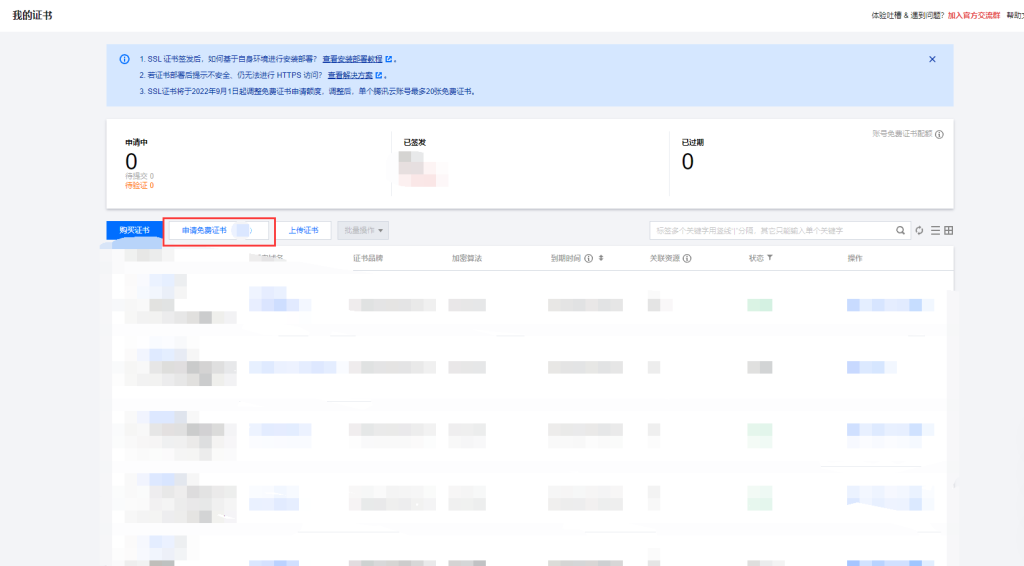Click info icon beside 关联资源 column
The image size is (1024, 566).
tap(688, 258)
